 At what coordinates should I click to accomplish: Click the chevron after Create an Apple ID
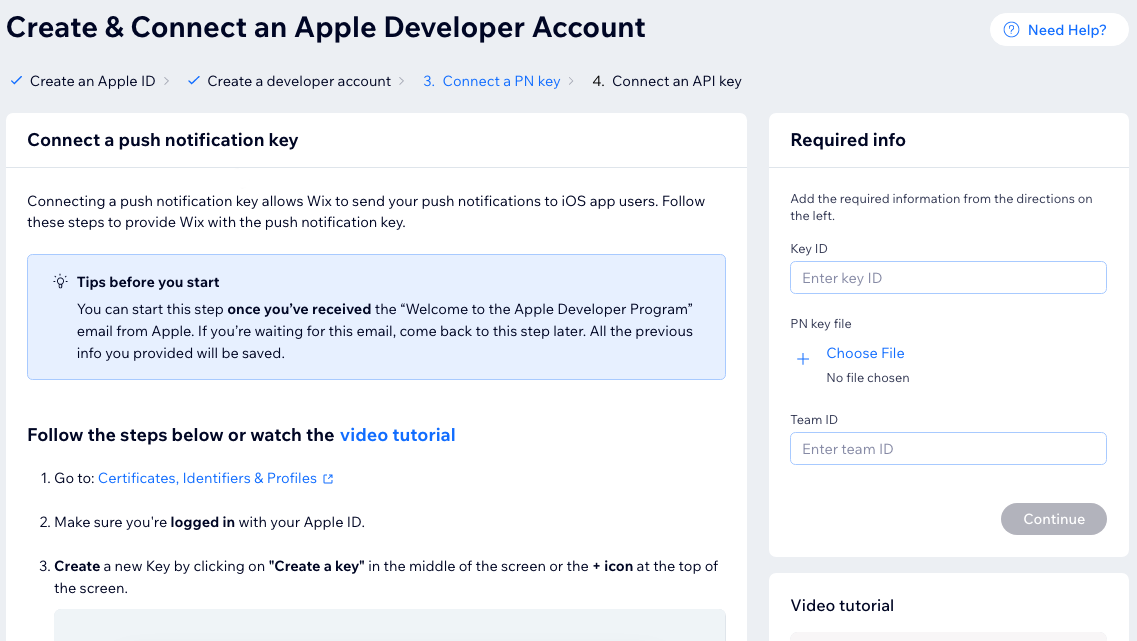[x=167, y=81]
